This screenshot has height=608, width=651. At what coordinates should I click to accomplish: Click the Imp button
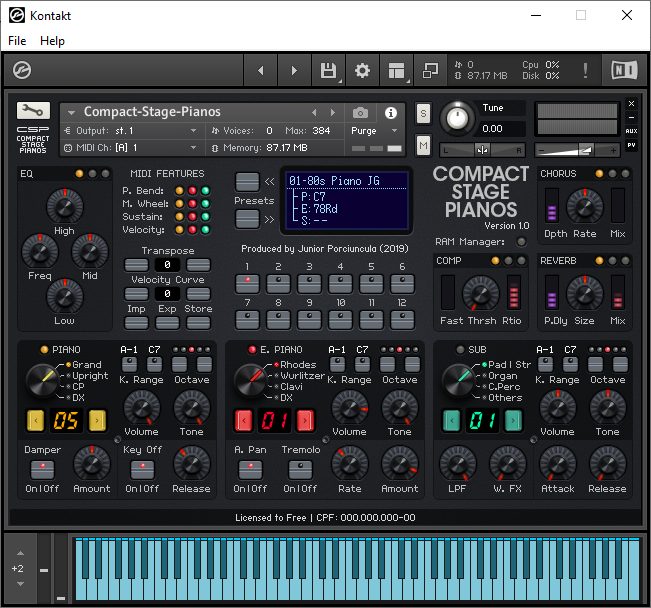point(136,322)
